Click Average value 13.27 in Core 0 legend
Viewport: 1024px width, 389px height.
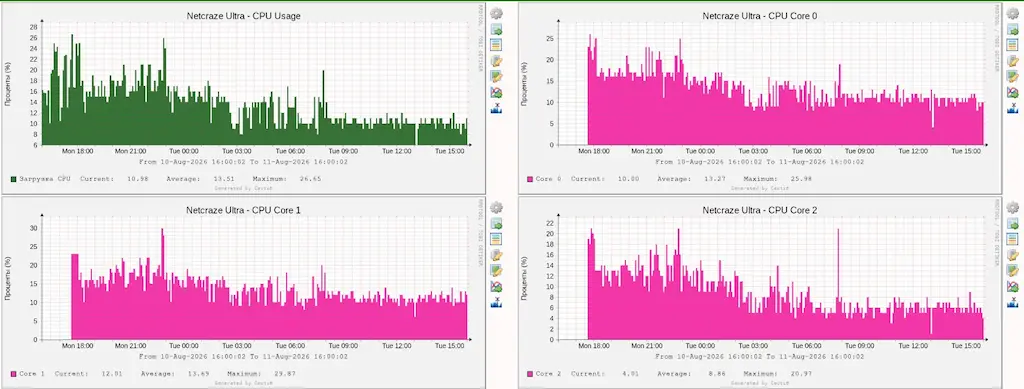(715, 178)
